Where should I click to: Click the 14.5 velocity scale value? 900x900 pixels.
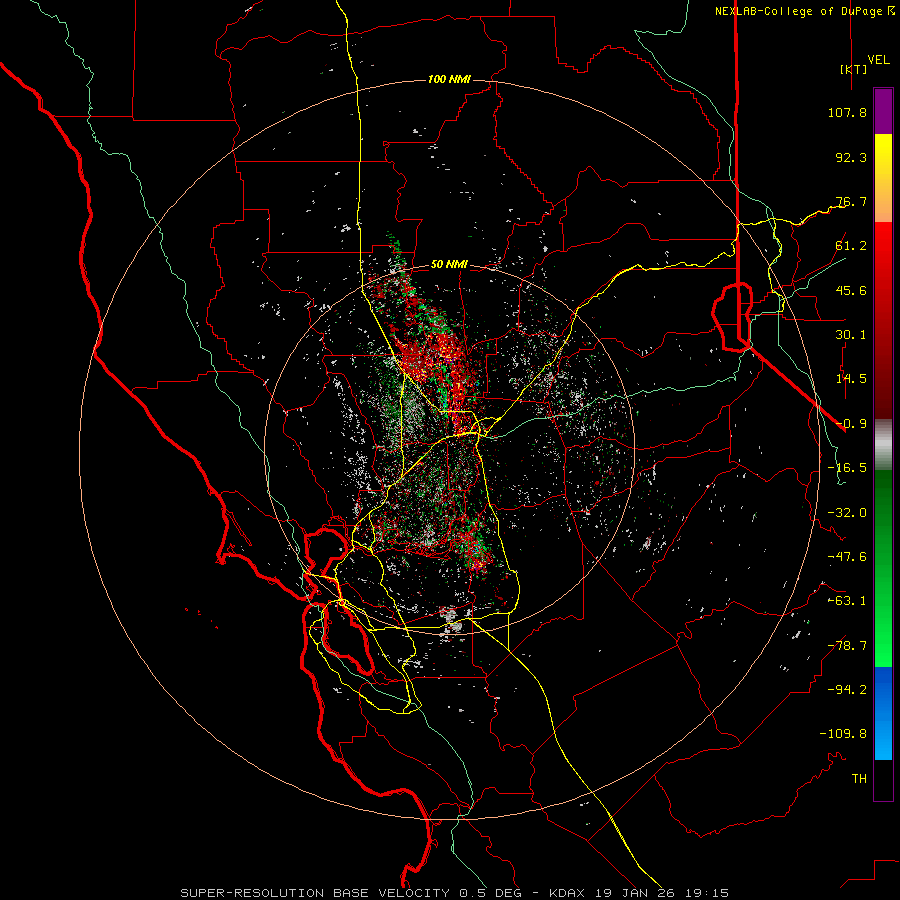pos(851,379)
